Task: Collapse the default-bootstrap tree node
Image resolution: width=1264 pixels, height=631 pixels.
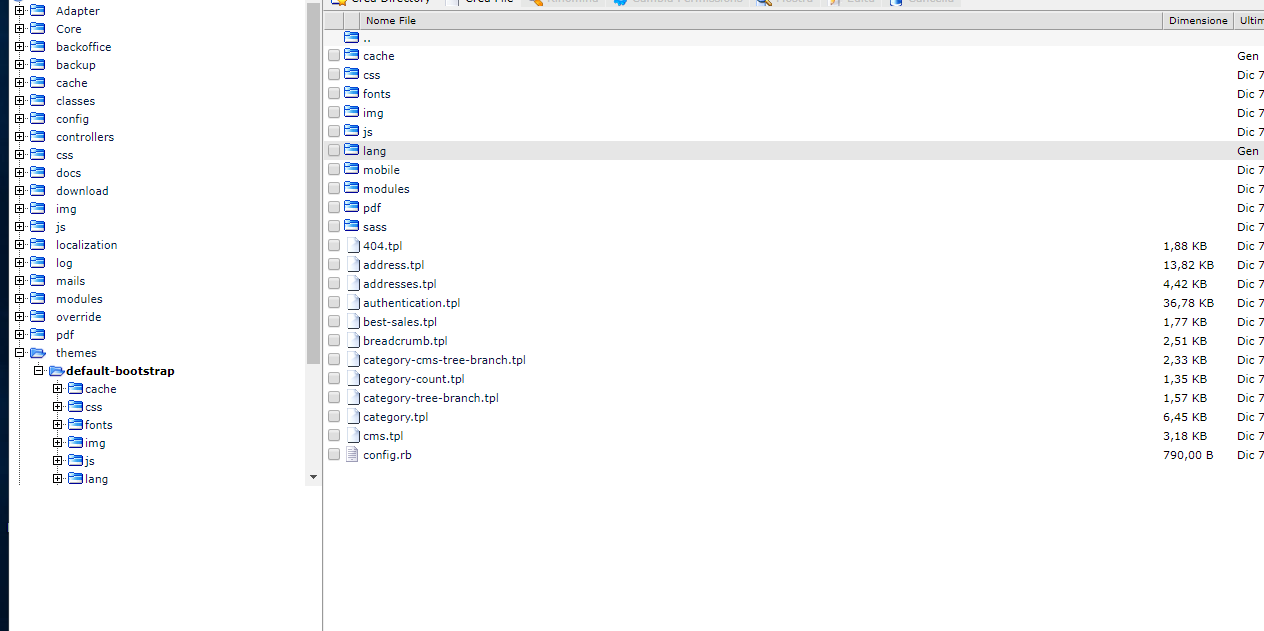Action: coord(39,370)
